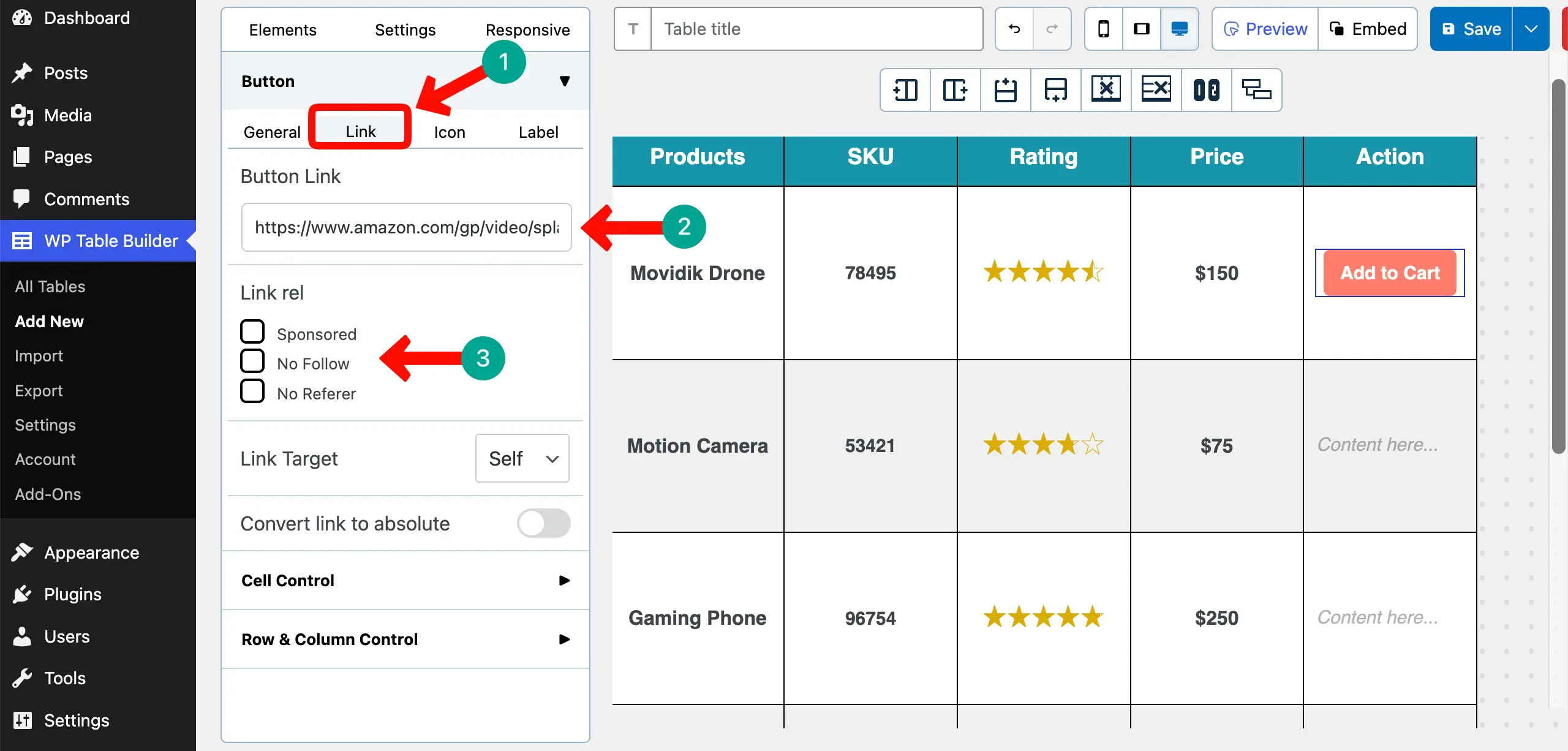
Task: Edit the Button Link URL field
Action: pyautogui.click(x=406, y=227)
